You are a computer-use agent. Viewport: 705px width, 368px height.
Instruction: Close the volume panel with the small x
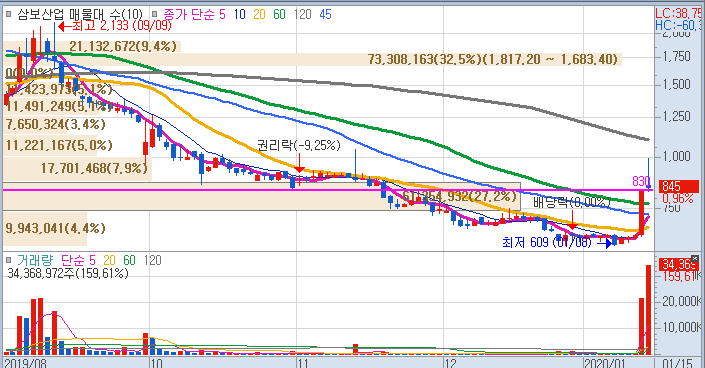(695, 259)
